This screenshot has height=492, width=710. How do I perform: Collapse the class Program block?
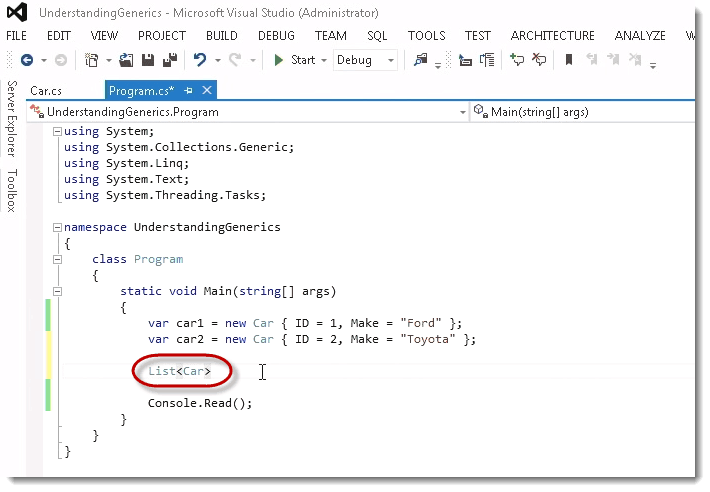click(57, 259)
